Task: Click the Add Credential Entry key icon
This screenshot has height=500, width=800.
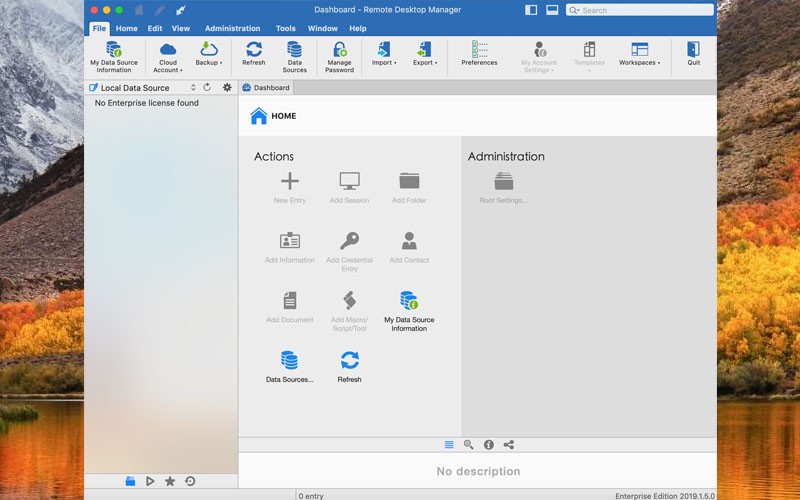Action: pyautogui.click(x=349, y=240)
